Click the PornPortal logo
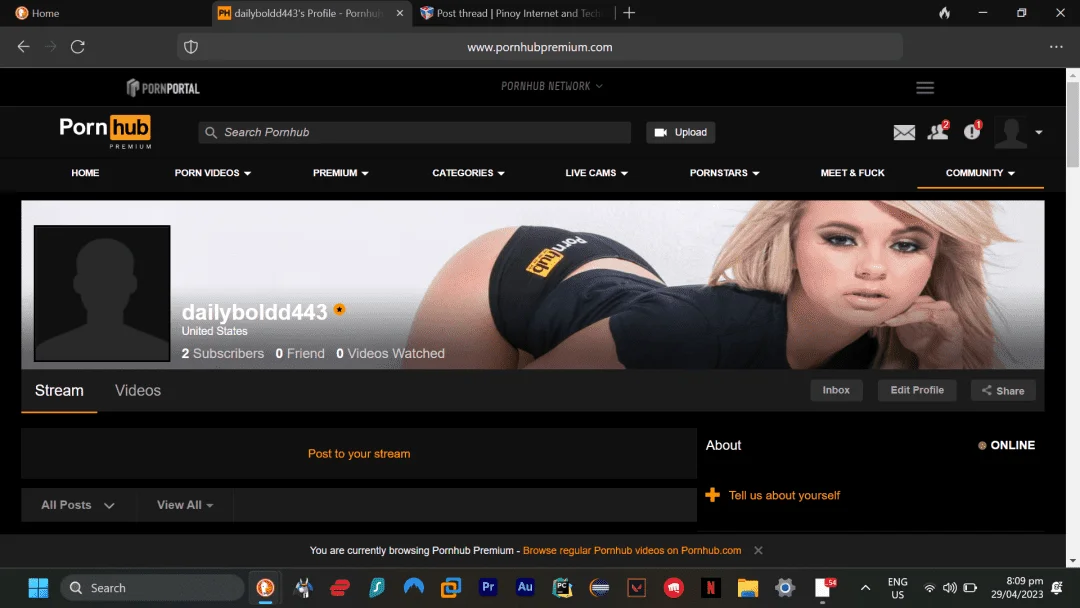 [163, 87]
